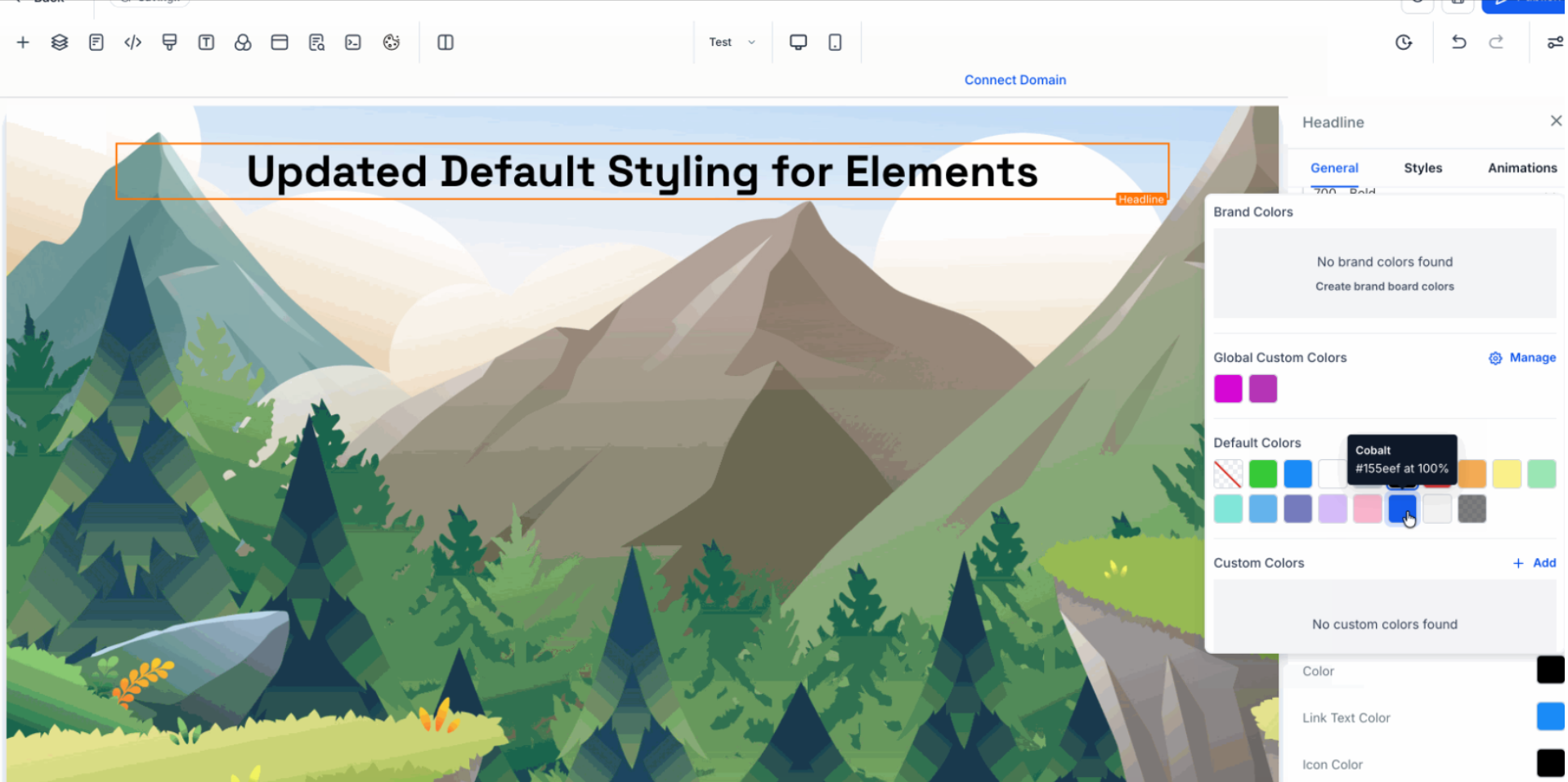This screenshot has width=1568, height=782.
Task: Open the custom code icon
Action: pos(132,42)
